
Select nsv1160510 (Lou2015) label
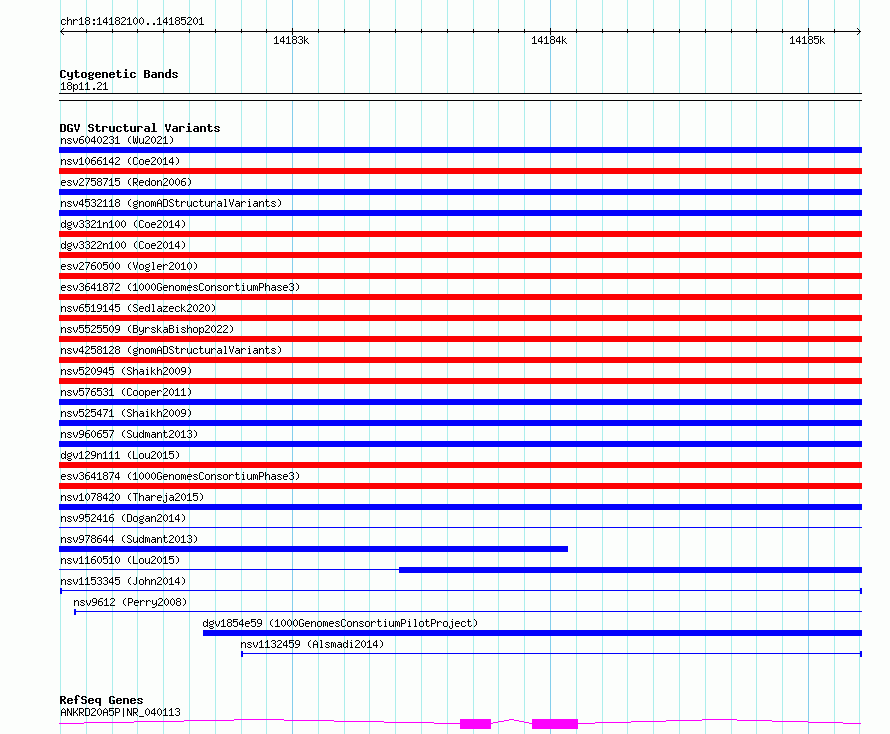point(120,560)
